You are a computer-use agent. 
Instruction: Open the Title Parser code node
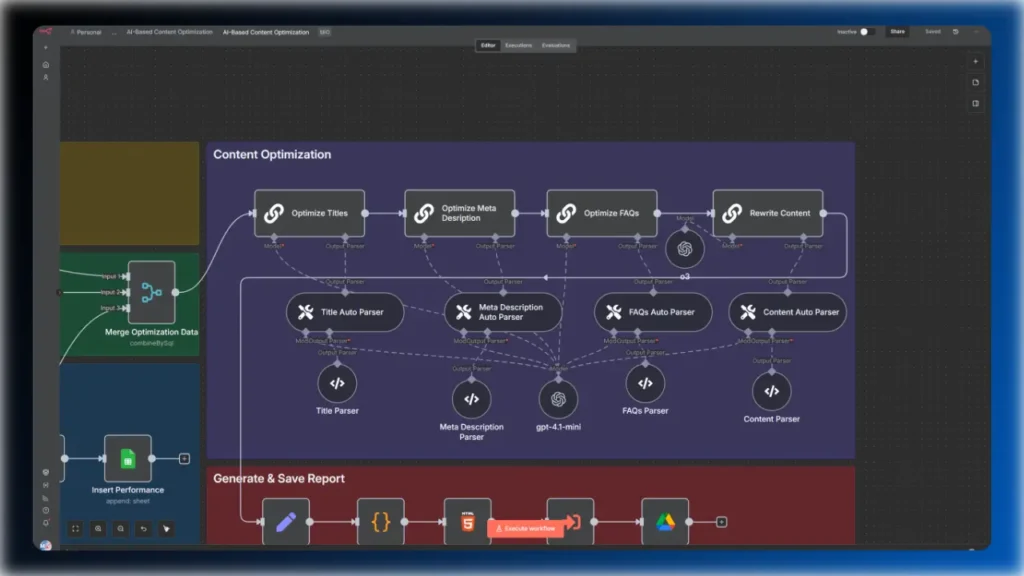[336, 383]
